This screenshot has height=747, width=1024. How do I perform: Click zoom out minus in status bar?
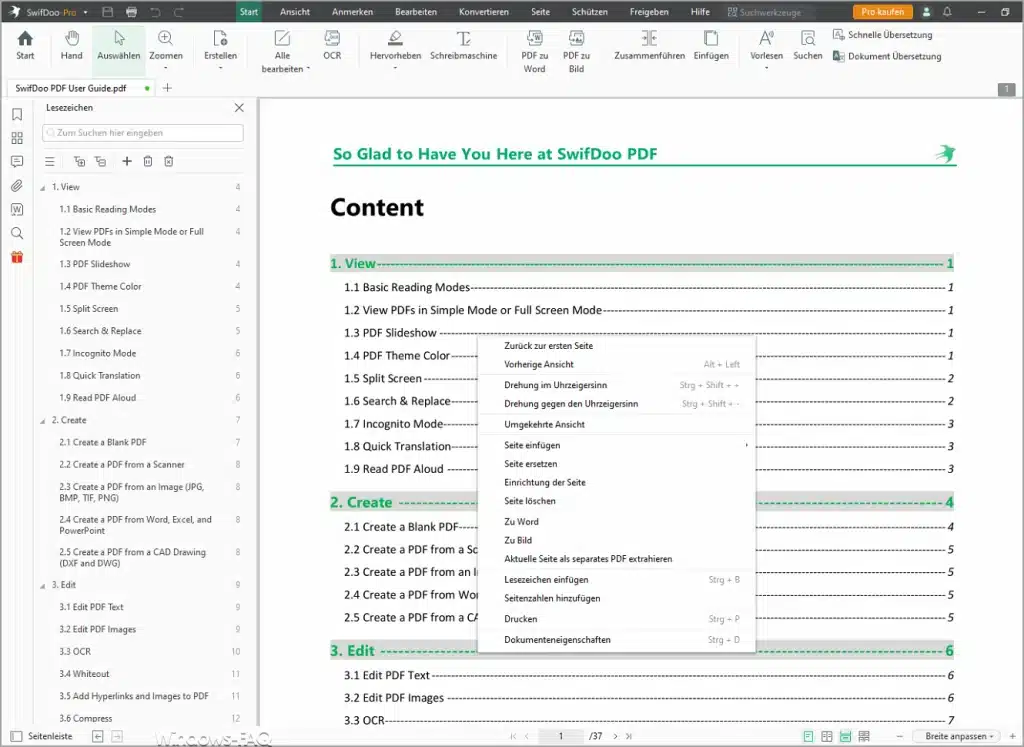(x=899, y=736)
